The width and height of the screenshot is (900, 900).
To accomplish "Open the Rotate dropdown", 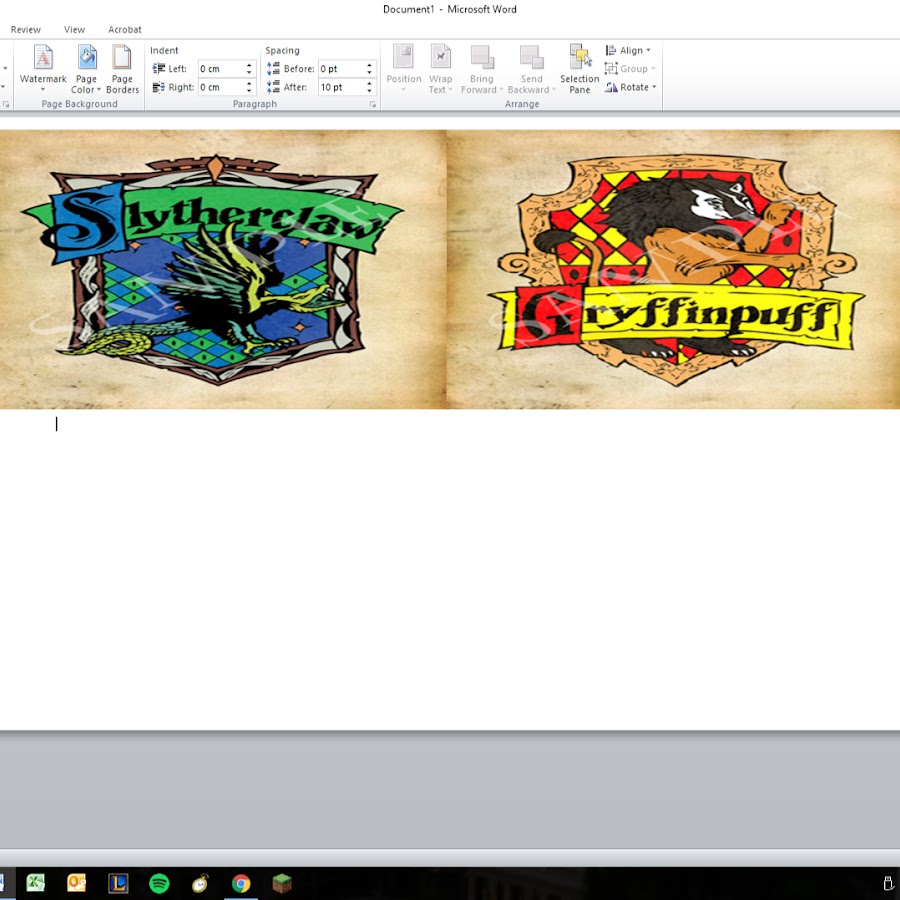I will [631, 87].
